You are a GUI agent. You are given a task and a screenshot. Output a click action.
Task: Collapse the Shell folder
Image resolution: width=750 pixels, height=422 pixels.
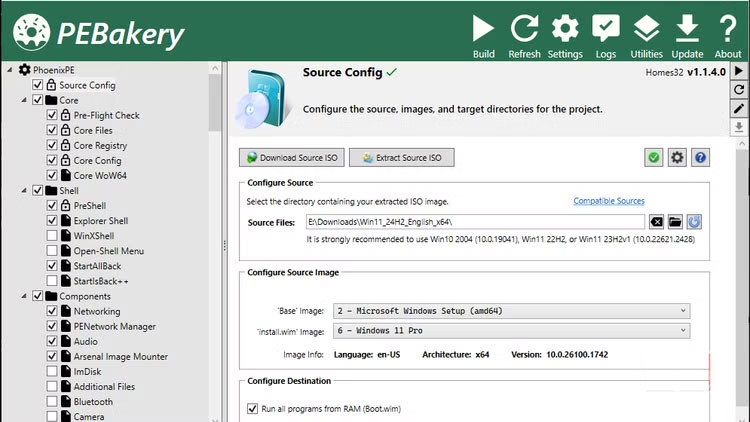point(24,190)
